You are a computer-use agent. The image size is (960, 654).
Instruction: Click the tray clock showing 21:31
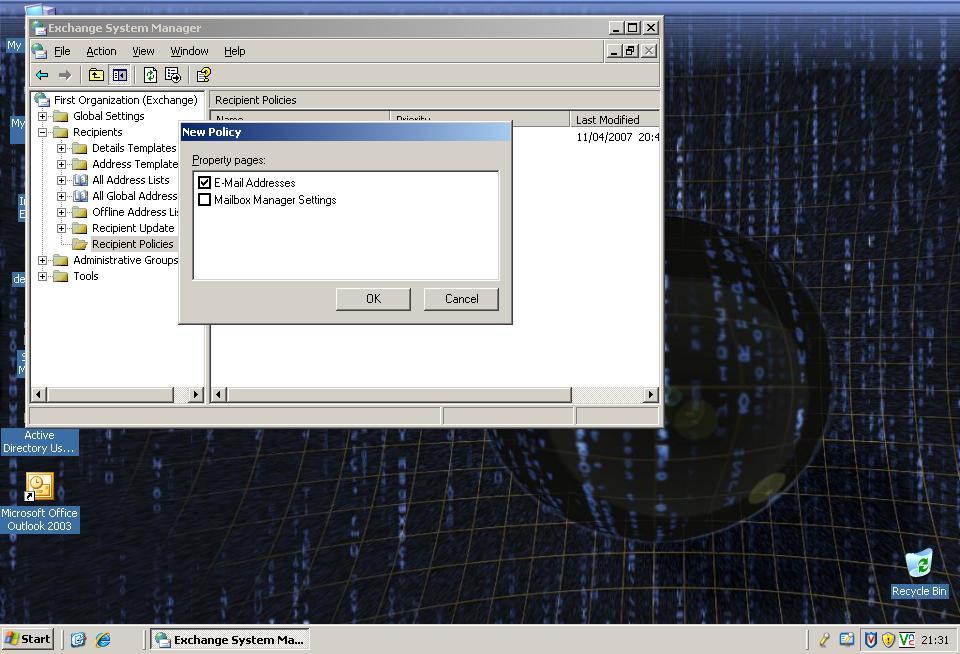(x=934, y=640)
